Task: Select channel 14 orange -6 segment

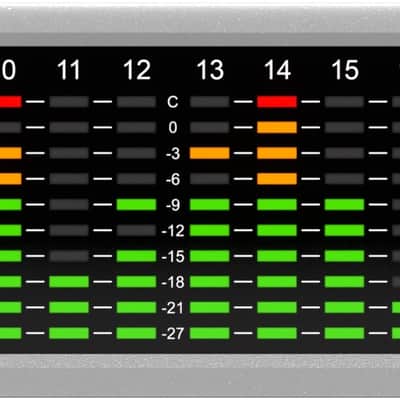Action: click(x=277, y=179)
